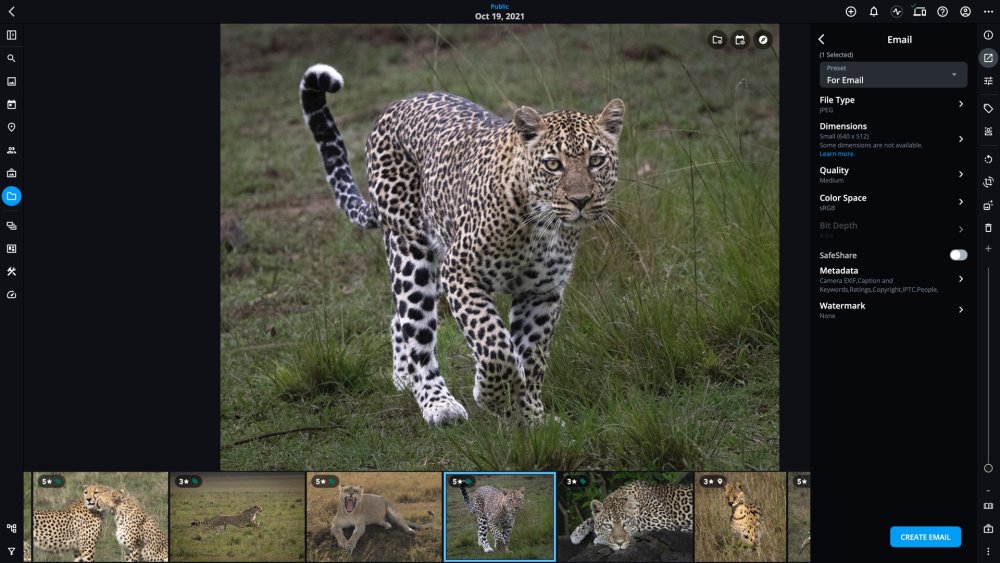Screen dimensions: 1000x563
Task: Open the showcase gallery icon
Action: click(11, 173)
